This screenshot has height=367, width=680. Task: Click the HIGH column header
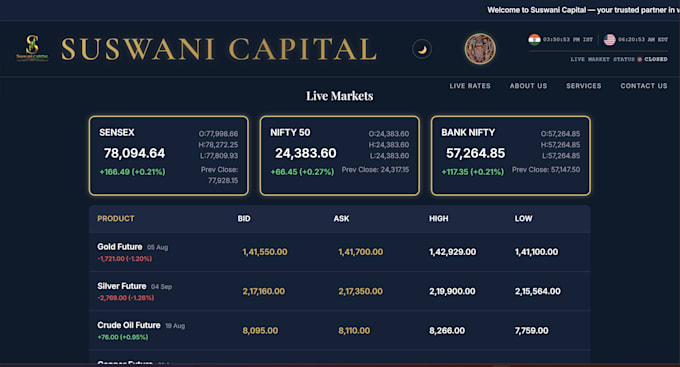pyautogui.click(x=438, y=219)
